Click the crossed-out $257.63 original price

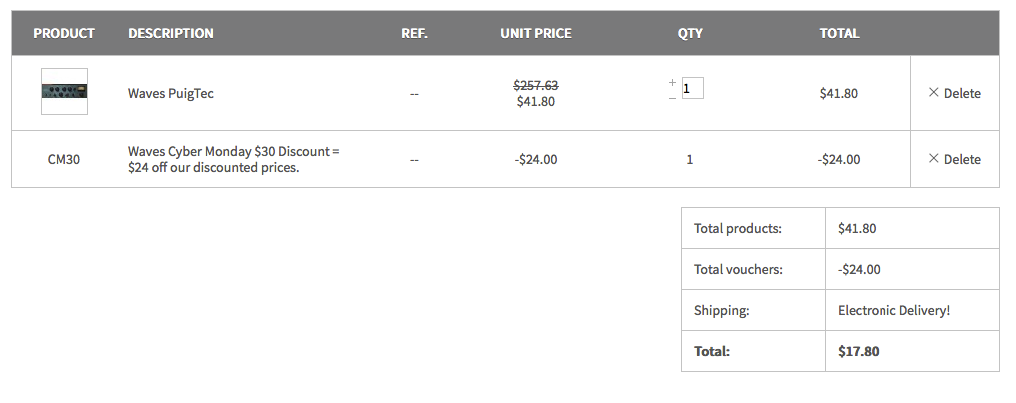click(x=536, y=86)
